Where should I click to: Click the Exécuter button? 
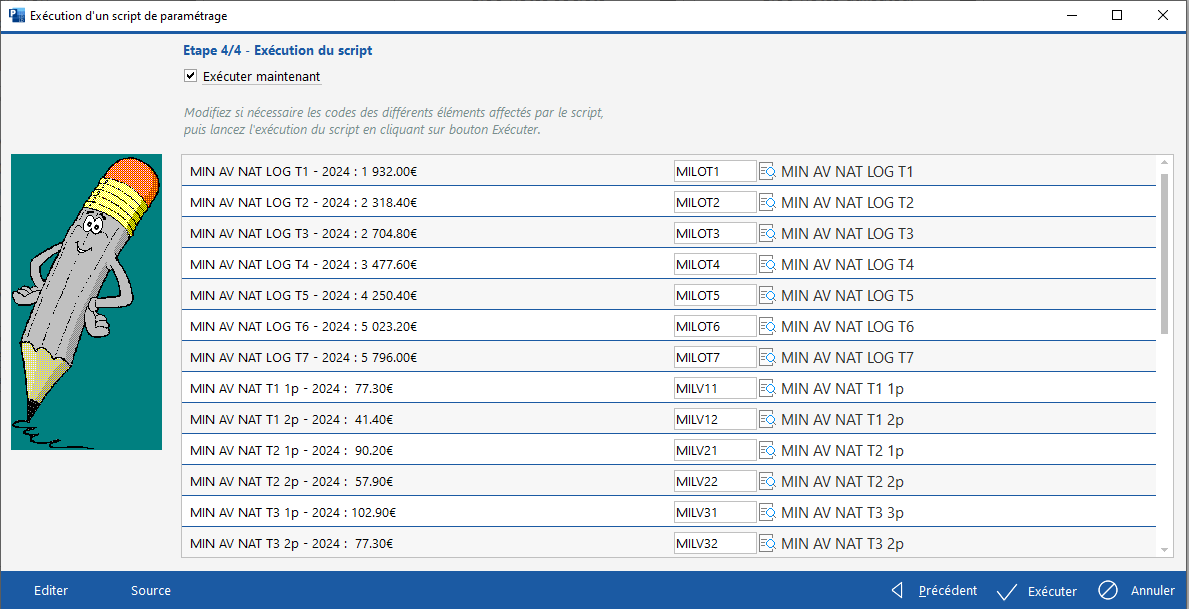tap(1037, 591)
